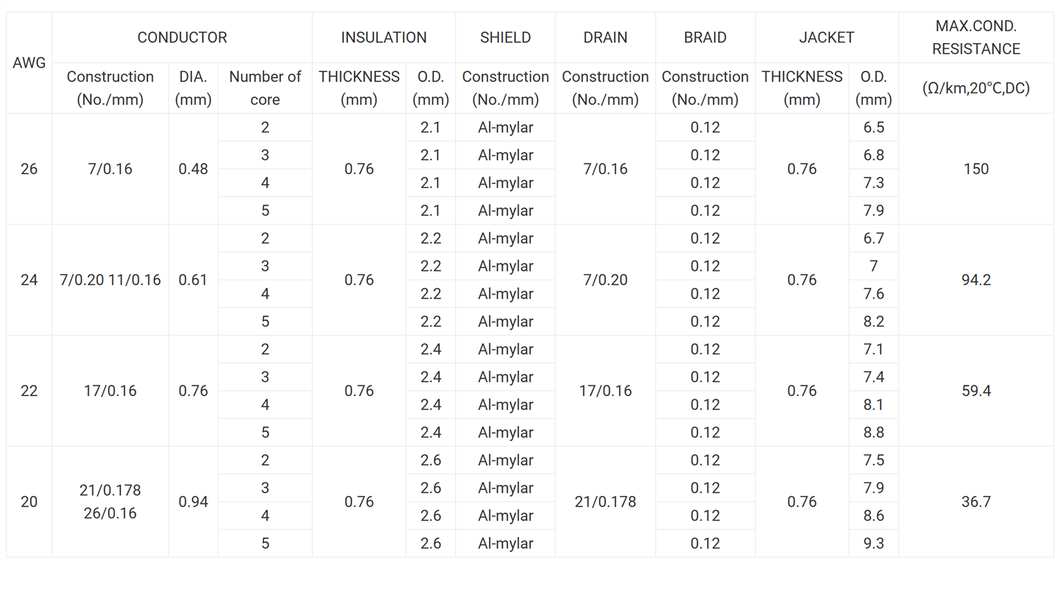1059x592 pixels.
Task: Select the 6.5 jacket O.D. cell
Action: pos(873,128)
